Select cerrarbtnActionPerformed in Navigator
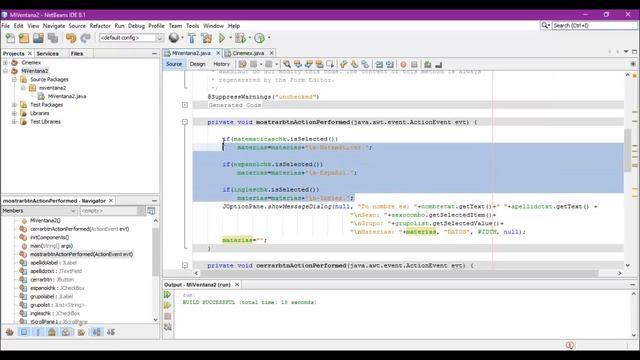 pyautogui.click(x=80, y=229)
